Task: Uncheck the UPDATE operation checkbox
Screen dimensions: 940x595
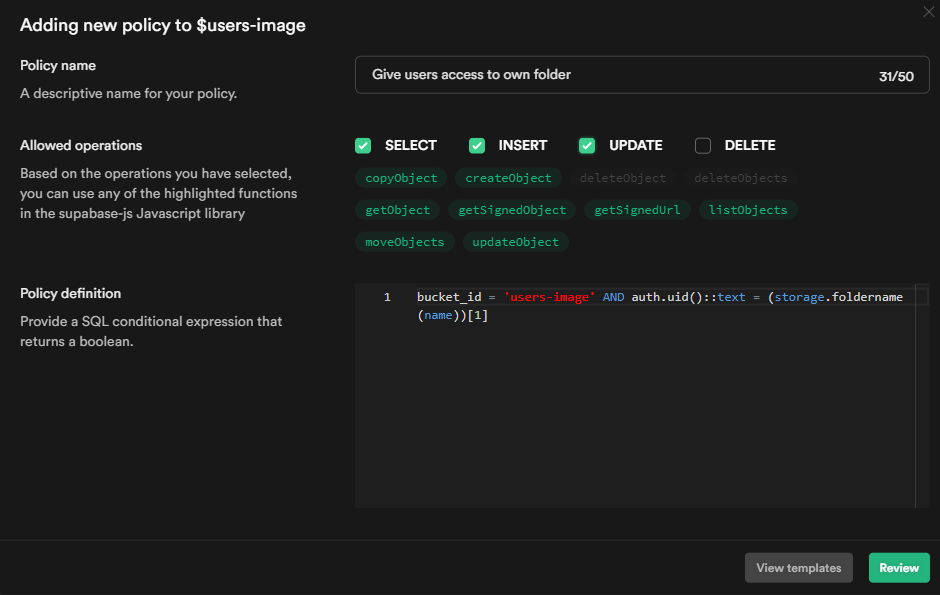Action: [587, 146]
